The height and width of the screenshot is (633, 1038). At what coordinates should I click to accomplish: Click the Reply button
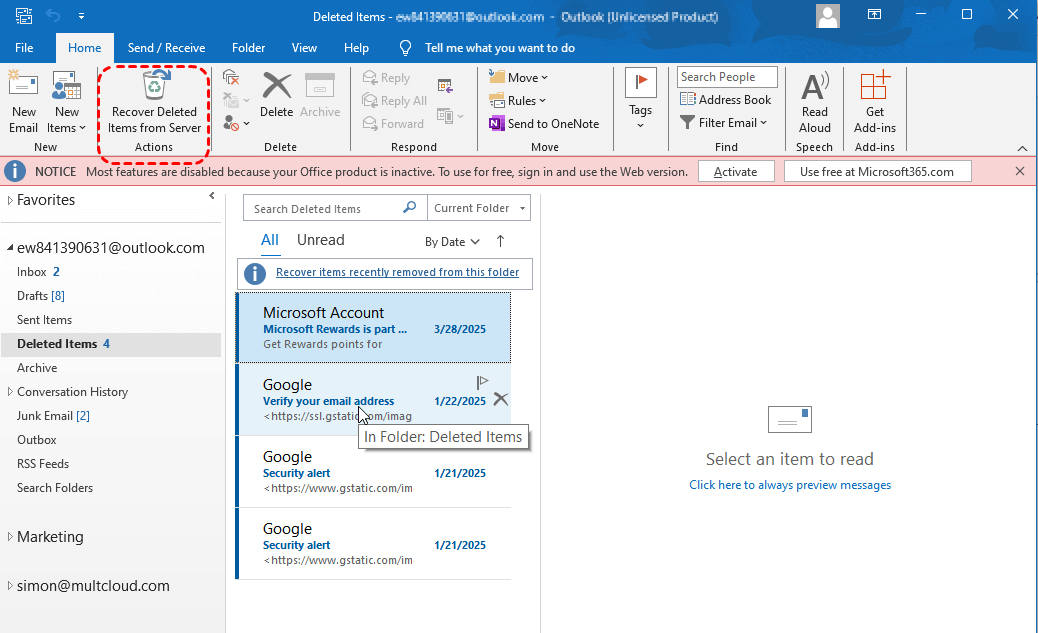coord(387,77)
